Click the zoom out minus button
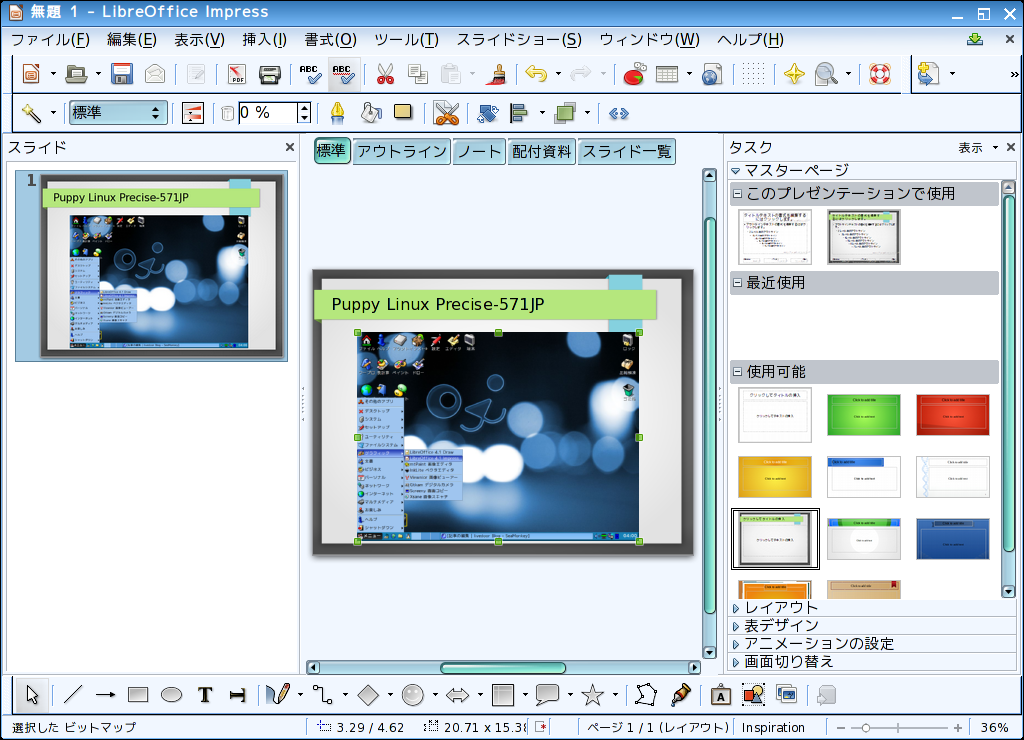The width and height of the screenshot is (1024, 740). click(840, 728)
